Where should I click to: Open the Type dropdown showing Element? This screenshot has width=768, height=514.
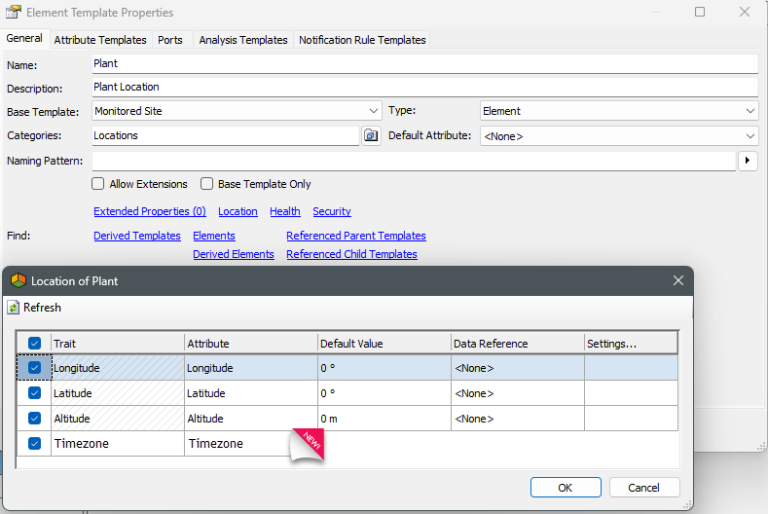(750, 111)
